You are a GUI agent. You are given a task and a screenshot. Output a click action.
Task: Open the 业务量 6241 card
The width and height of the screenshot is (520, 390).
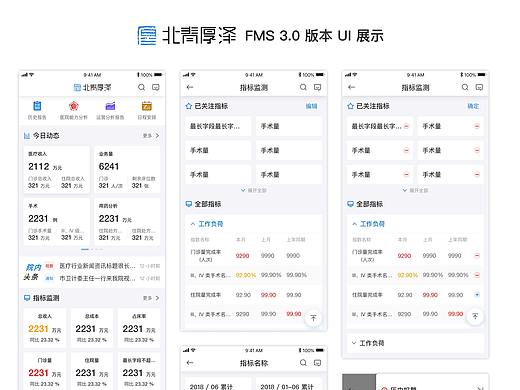[x=127, y=170]
